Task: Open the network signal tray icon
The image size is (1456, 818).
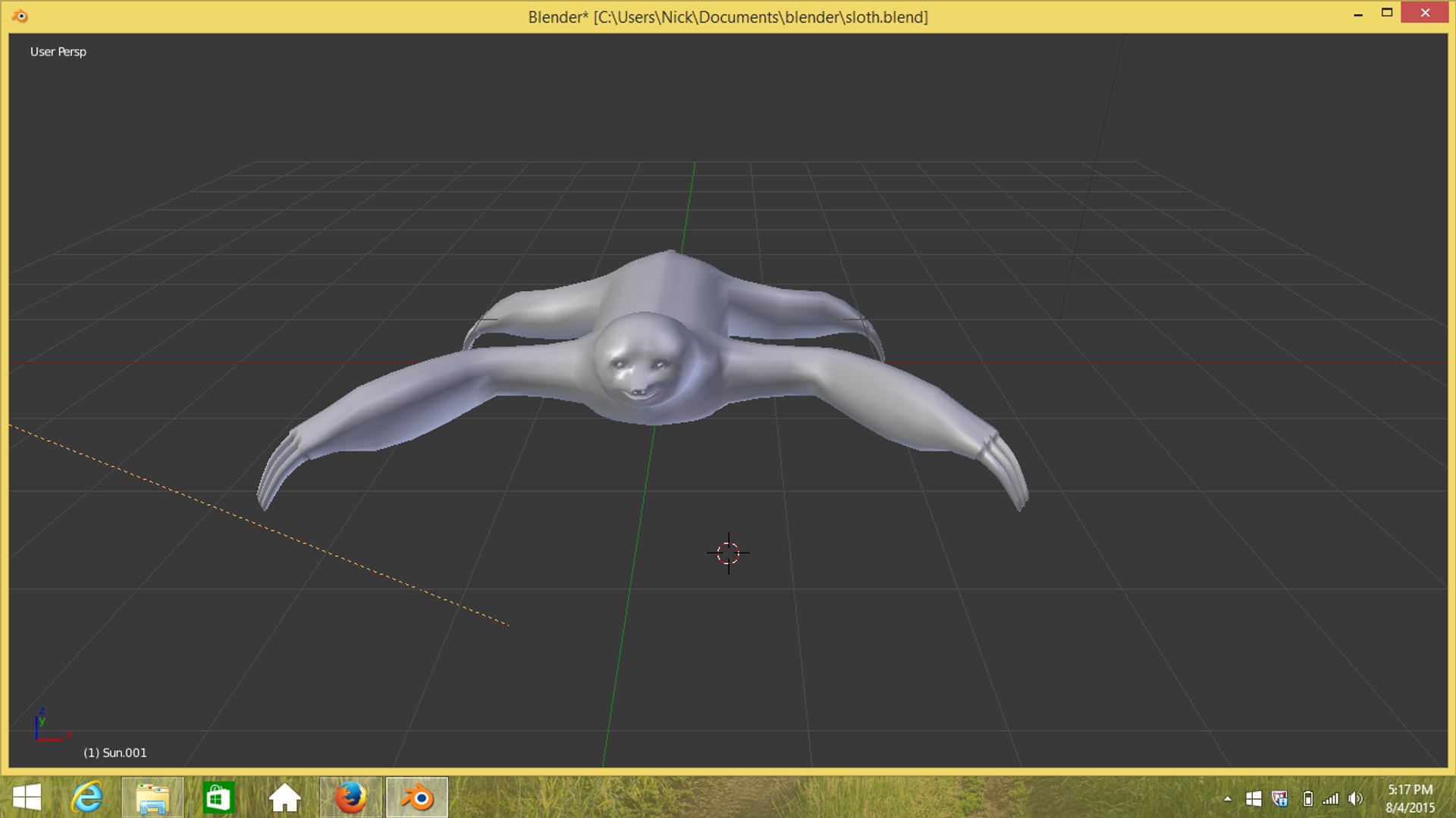Action: coord(1330,798)
